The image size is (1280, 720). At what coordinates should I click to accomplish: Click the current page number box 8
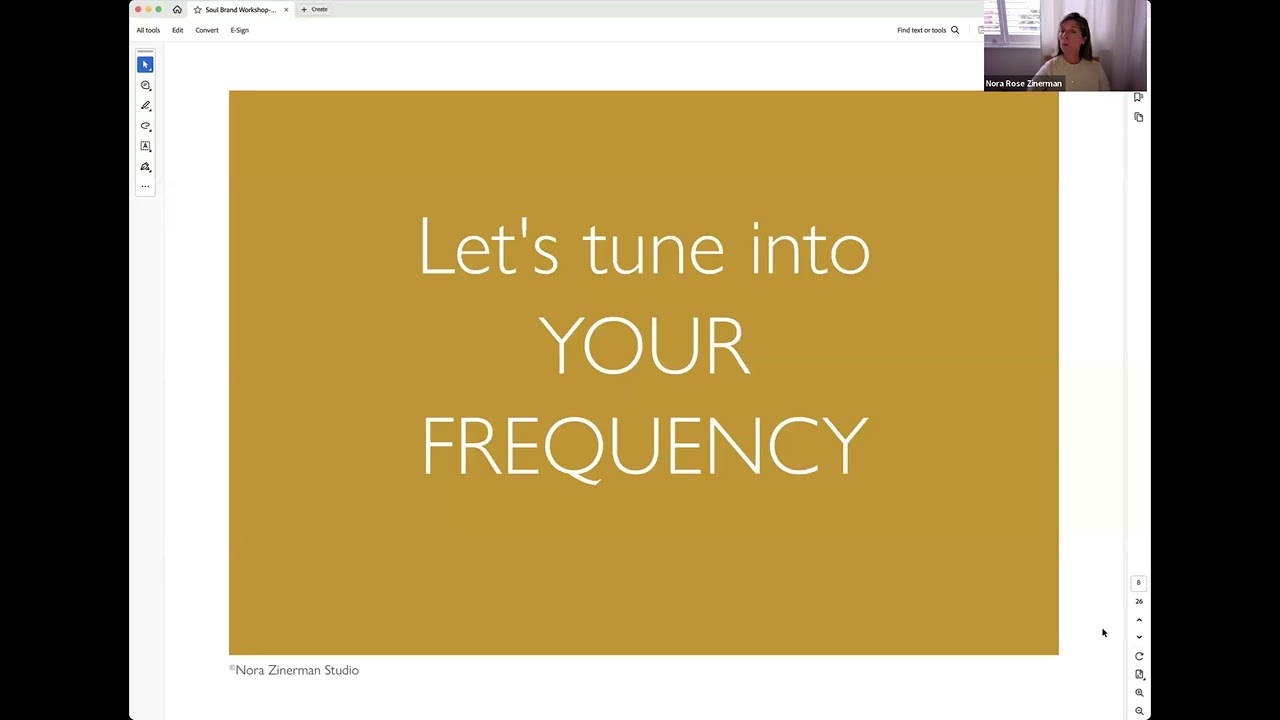point(1138,583)
